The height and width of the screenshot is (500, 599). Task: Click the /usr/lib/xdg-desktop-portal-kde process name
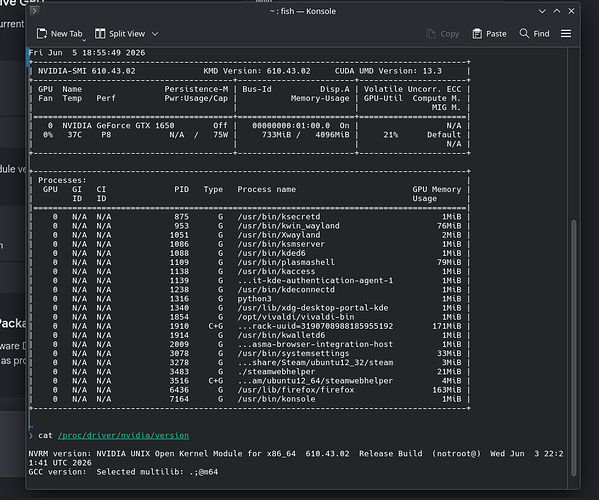[312, 308]
